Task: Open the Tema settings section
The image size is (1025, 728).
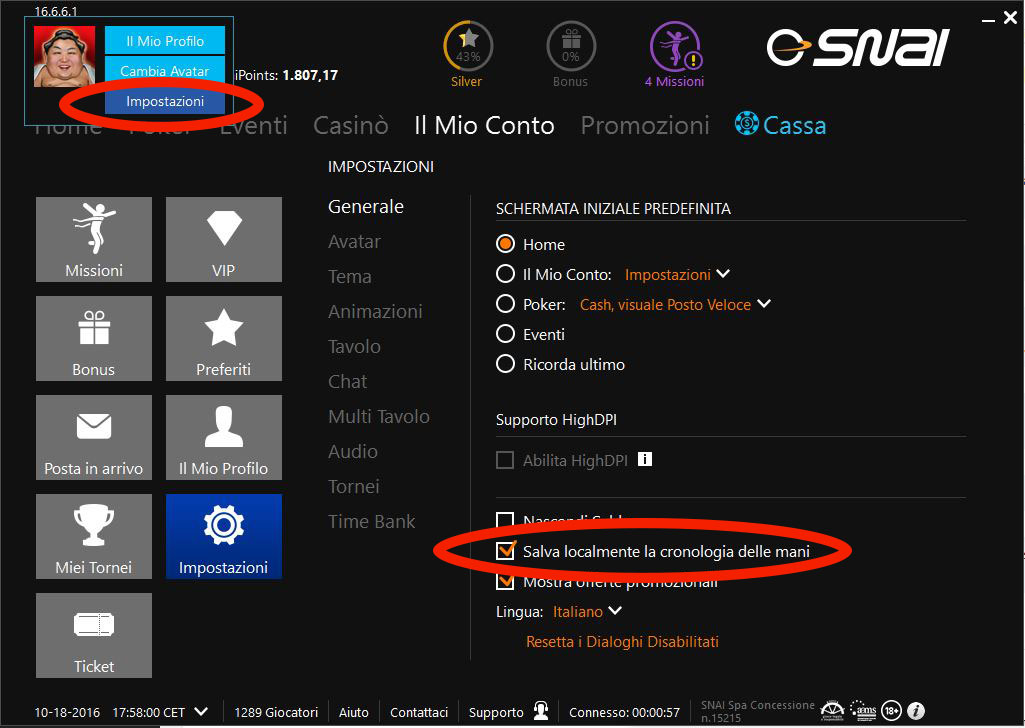Action: point(350,276)
